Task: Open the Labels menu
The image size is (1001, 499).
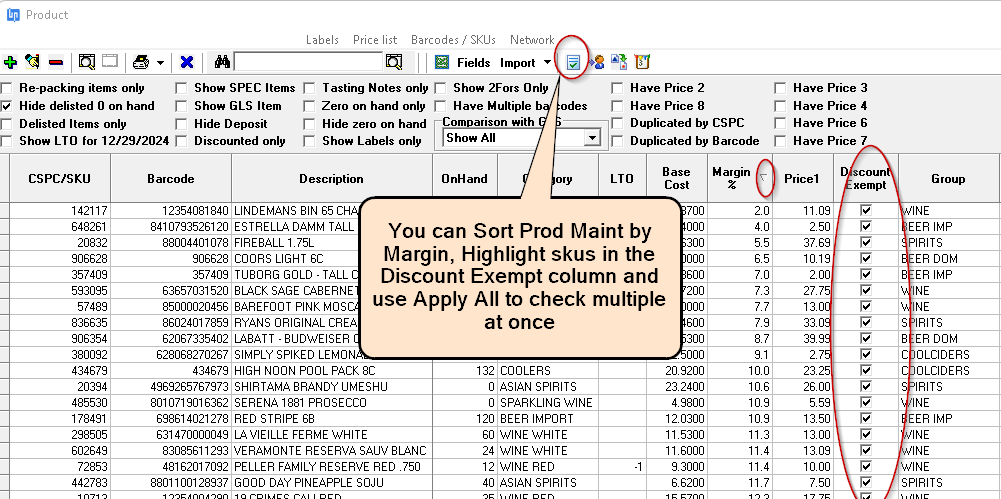Action: (x=322, y=40)
